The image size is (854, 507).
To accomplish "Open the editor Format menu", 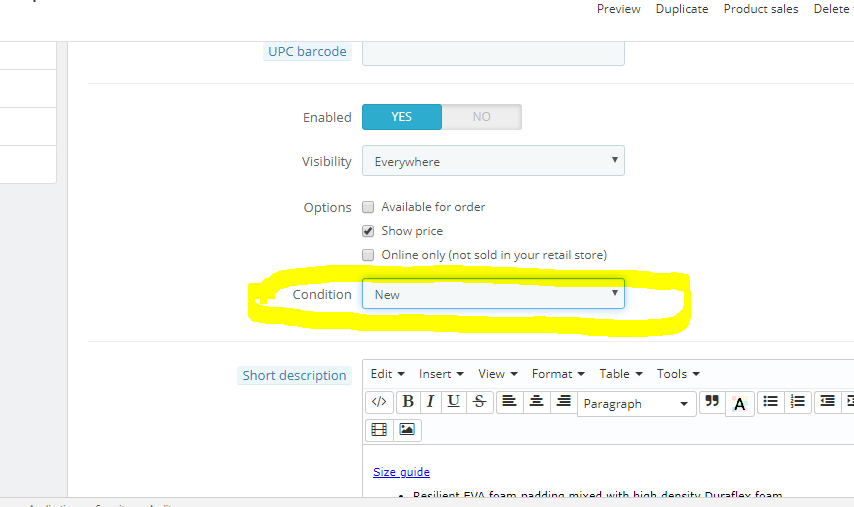I will click(x=558, y=374).
